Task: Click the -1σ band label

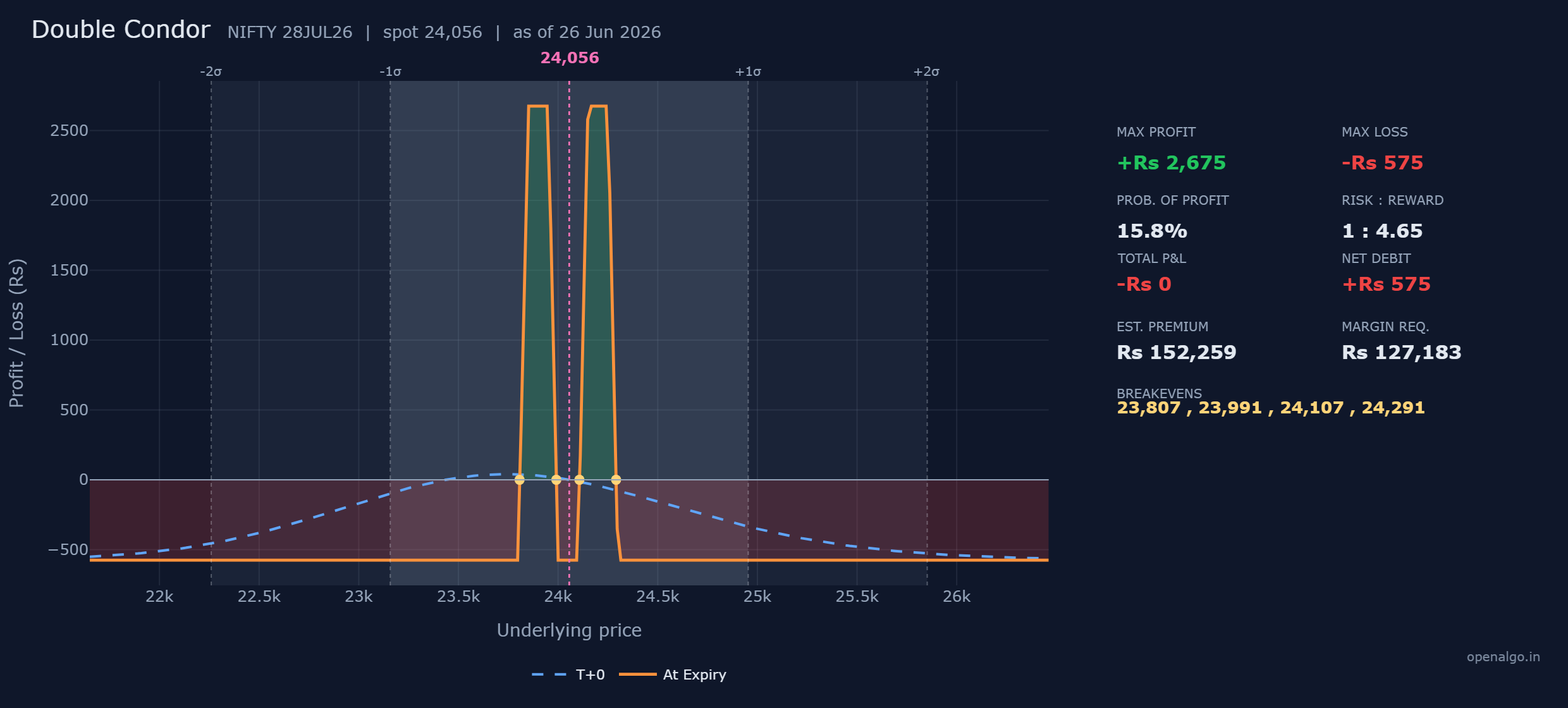Action: coord(390,71)
